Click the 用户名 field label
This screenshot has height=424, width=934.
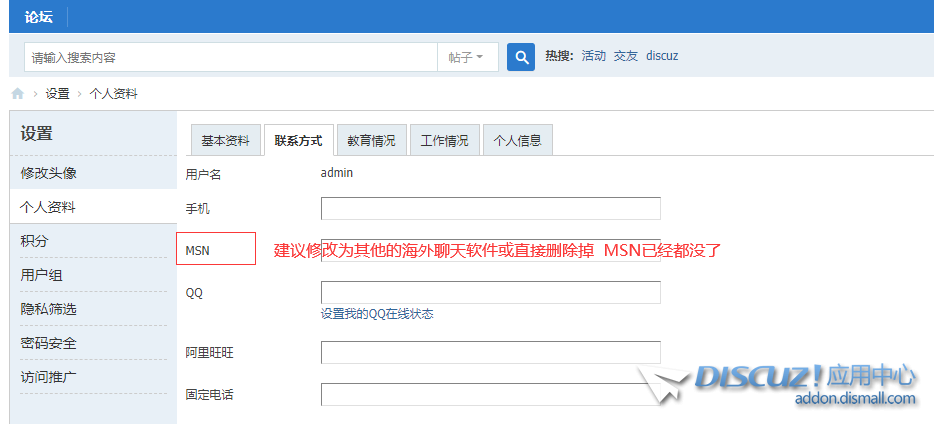203,174
